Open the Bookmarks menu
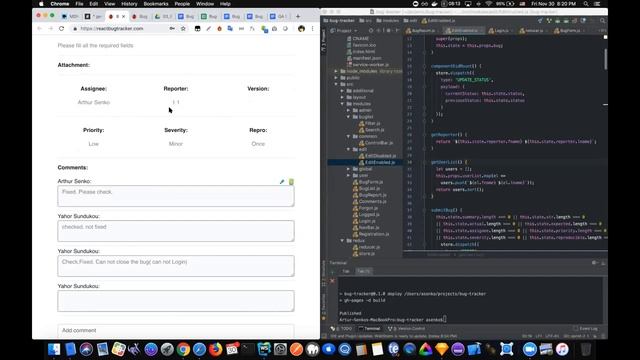The height and width of the screenshot is (360, 640). pos(156,4)
